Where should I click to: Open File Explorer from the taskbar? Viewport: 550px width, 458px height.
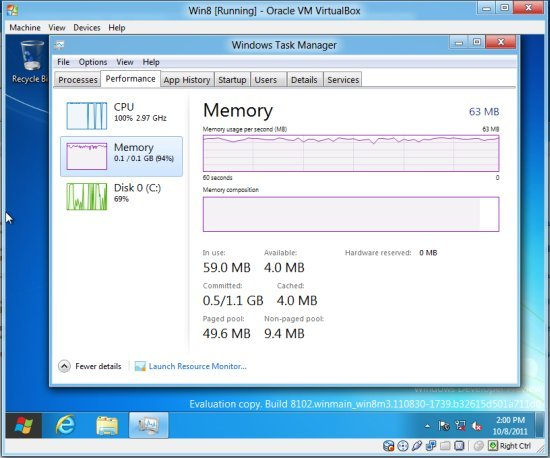[107, 425]
